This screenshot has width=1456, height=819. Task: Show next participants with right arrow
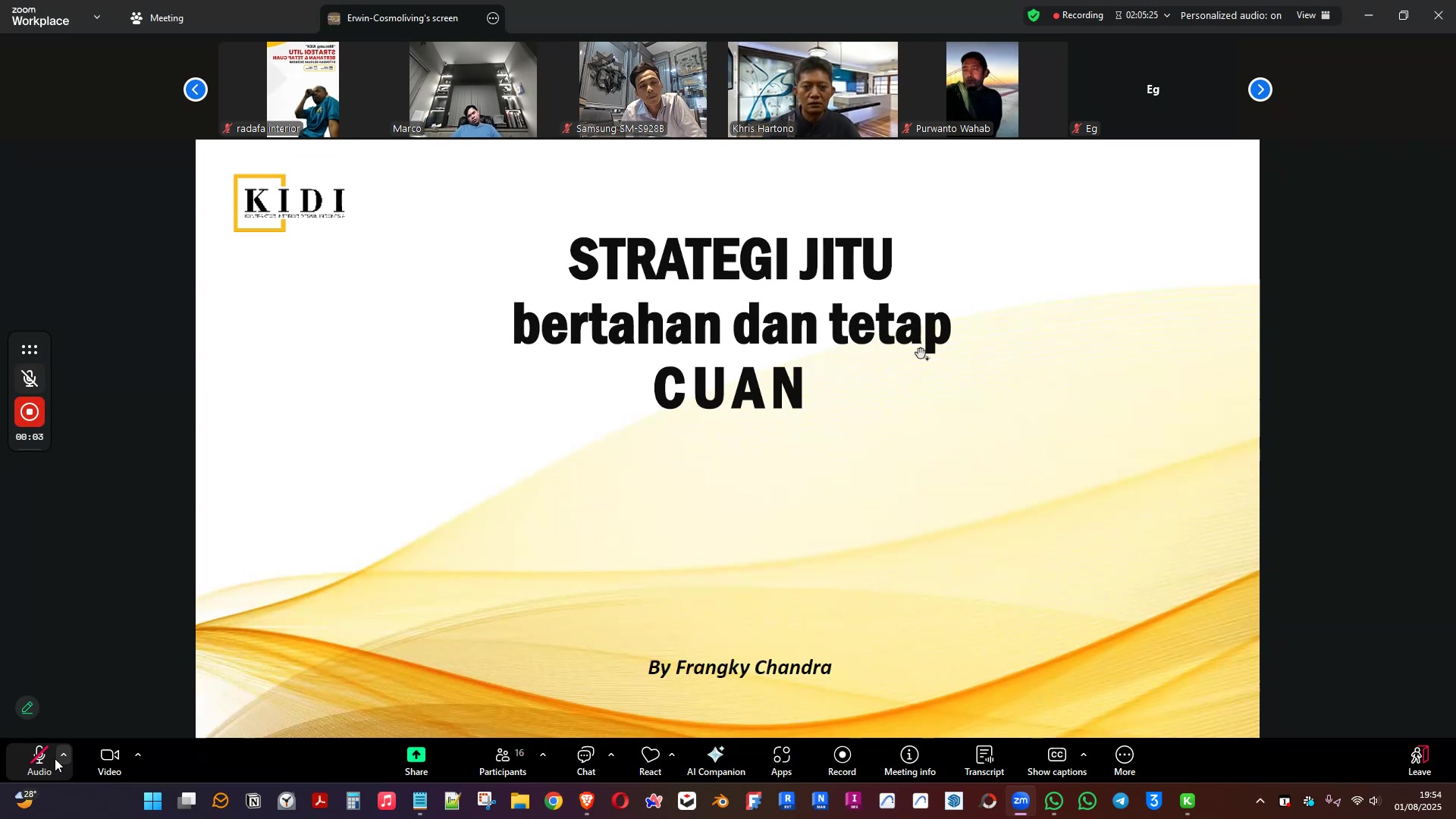coord(1260,89)
